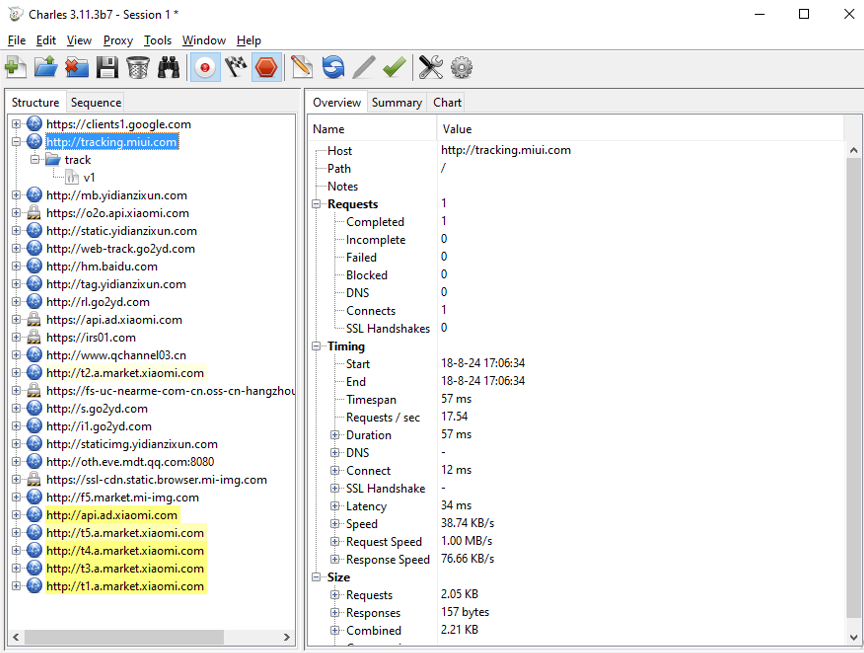Open Find with the binoculars icon
864x653 pixels.
tap(169, 67)
